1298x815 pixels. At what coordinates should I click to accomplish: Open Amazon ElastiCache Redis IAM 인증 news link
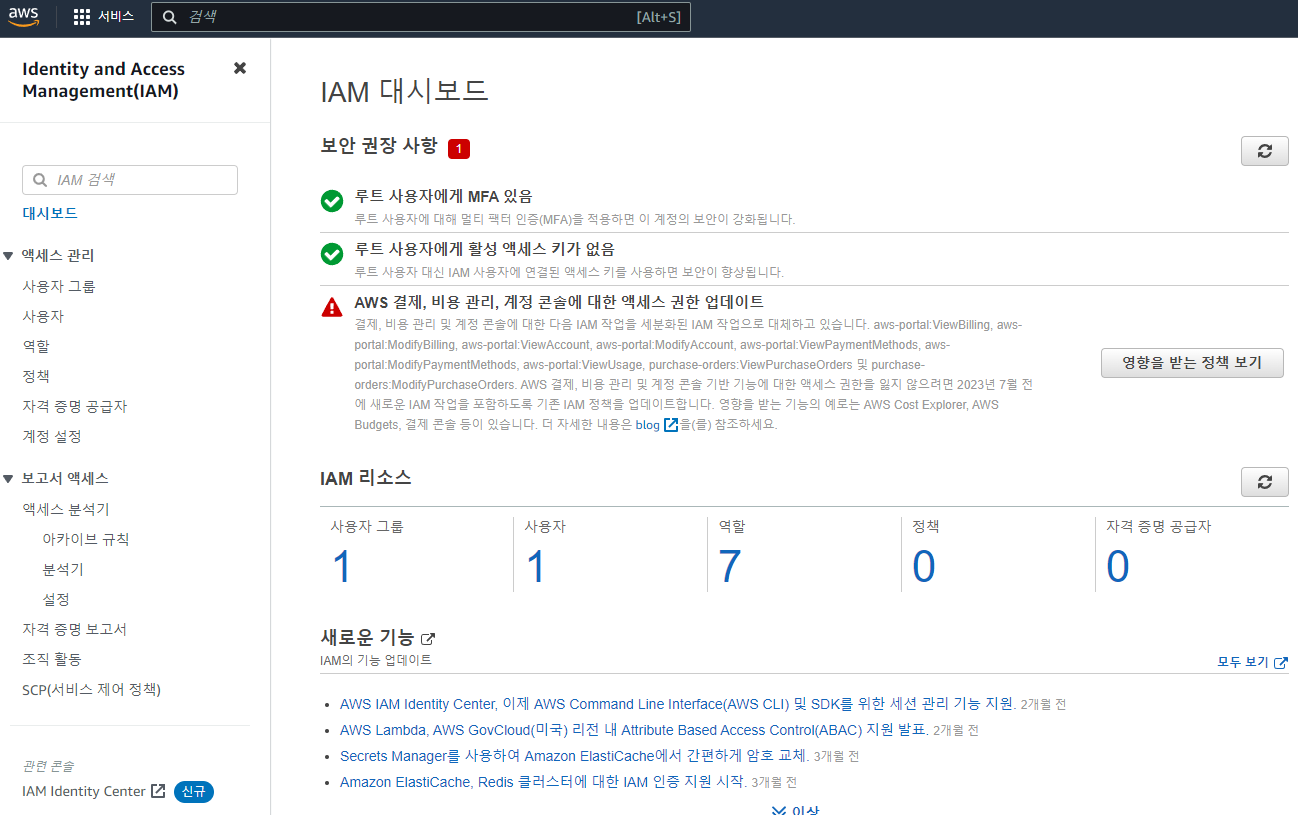point(543,782)
